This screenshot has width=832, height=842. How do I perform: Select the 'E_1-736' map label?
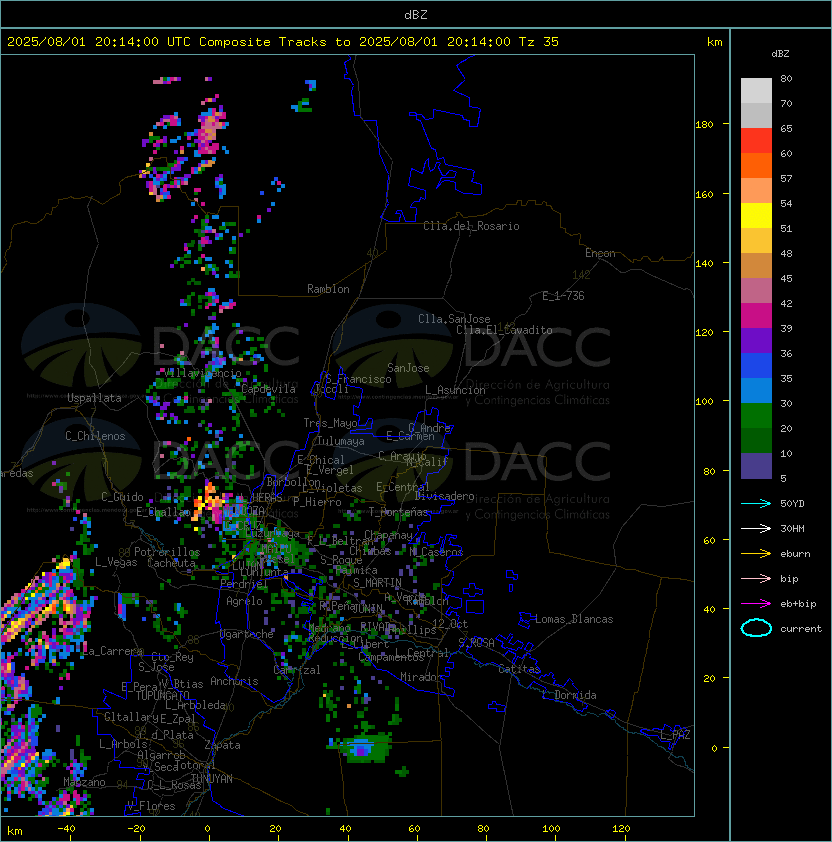tap(563, 296)
